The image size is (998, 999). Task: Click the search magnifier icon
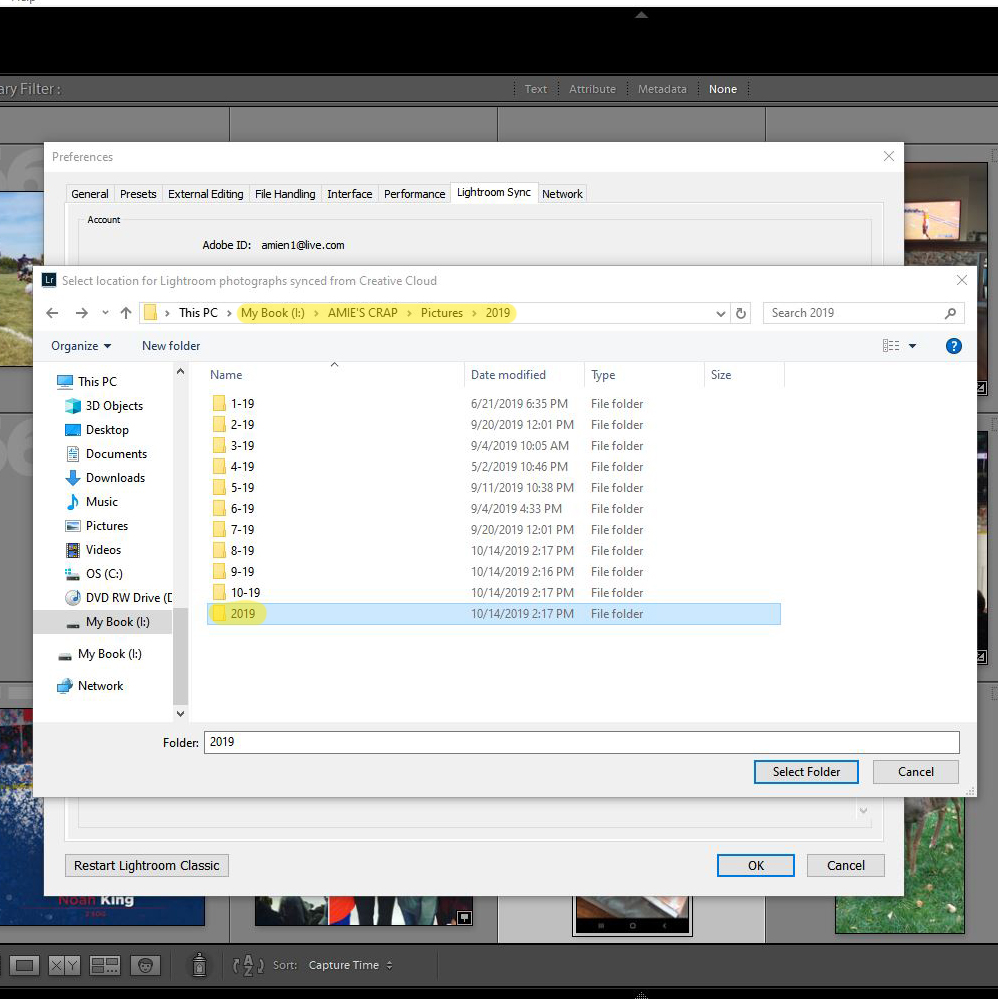tap(950, 313)
